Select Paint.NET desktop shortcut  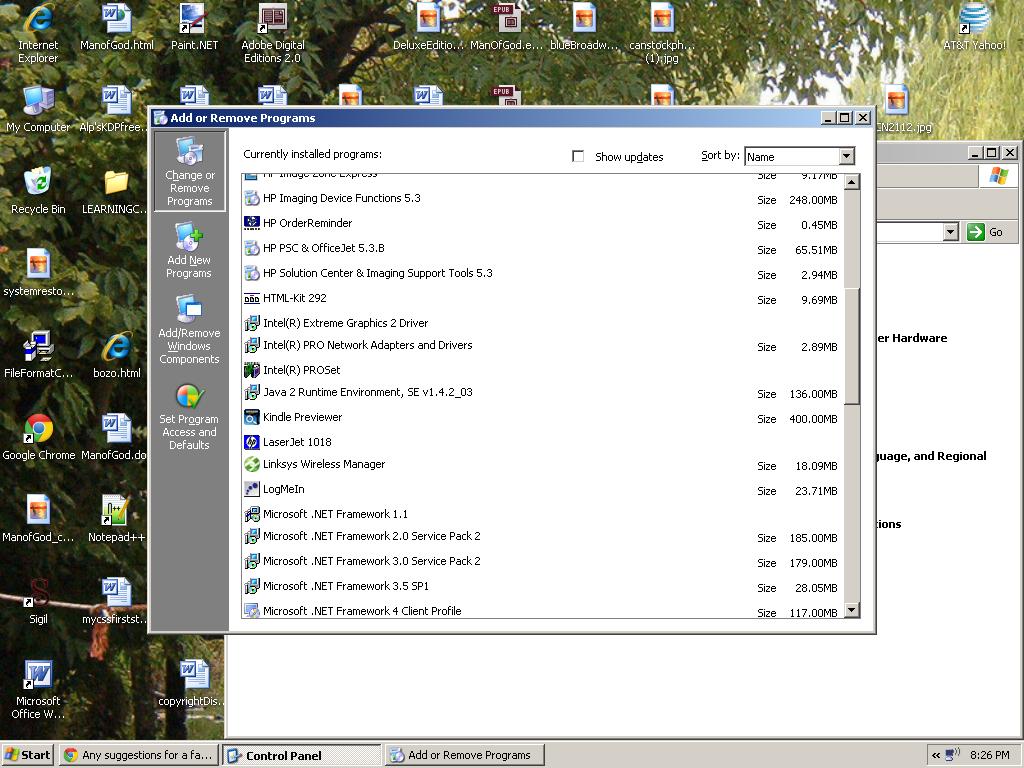pos(194,27)
